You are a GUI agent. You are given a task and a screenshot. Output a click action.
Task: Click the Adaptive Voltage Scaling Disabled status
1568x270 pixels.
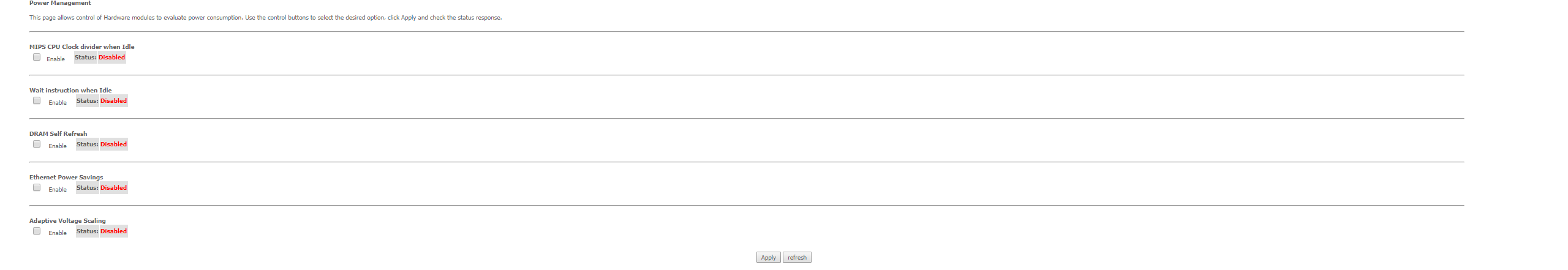click(113, 231)
